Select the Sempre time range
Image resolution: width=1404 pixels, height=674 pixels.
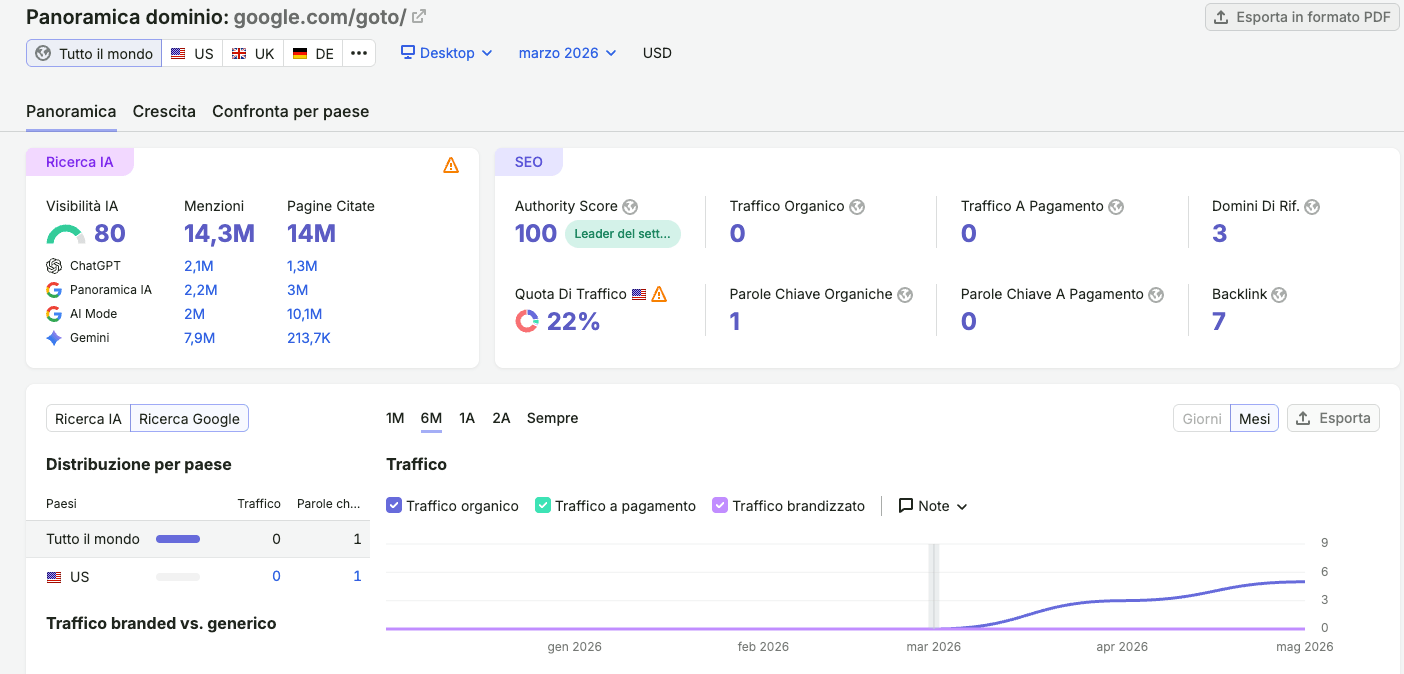[x=552, y=418]
